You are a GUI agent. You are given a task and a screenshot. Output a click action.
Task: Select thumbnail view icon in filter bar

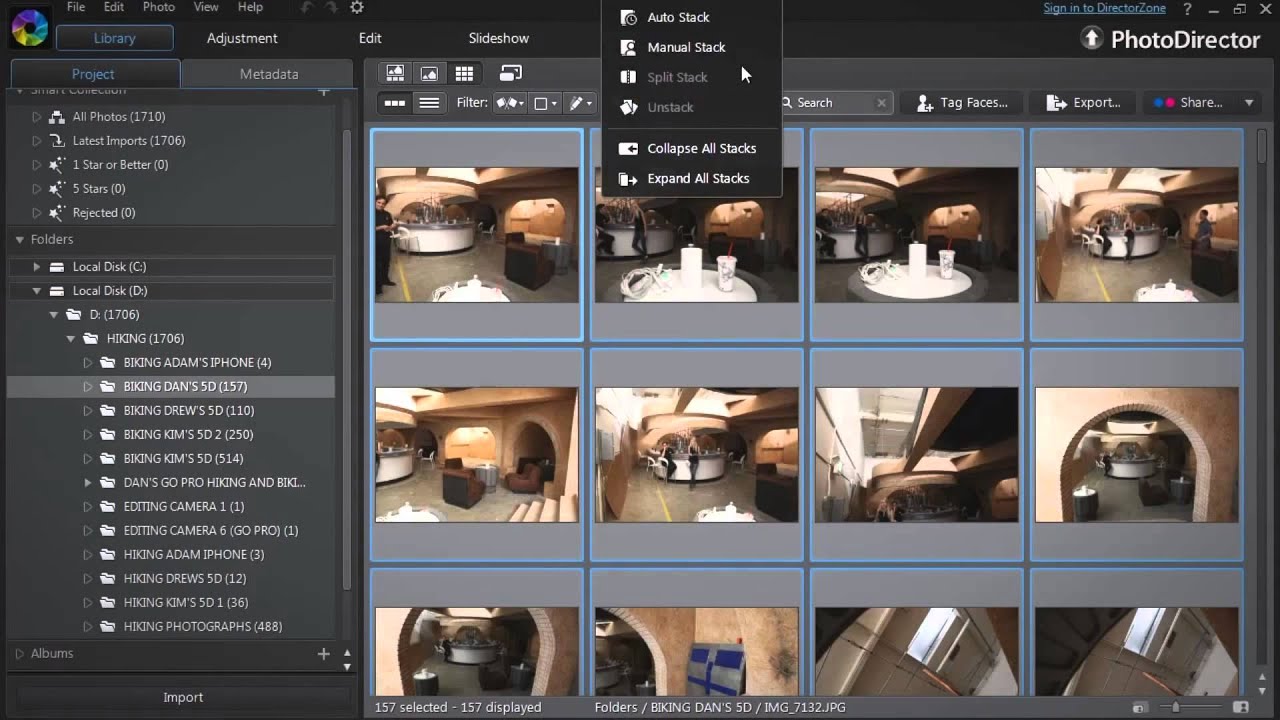[395, 103]
